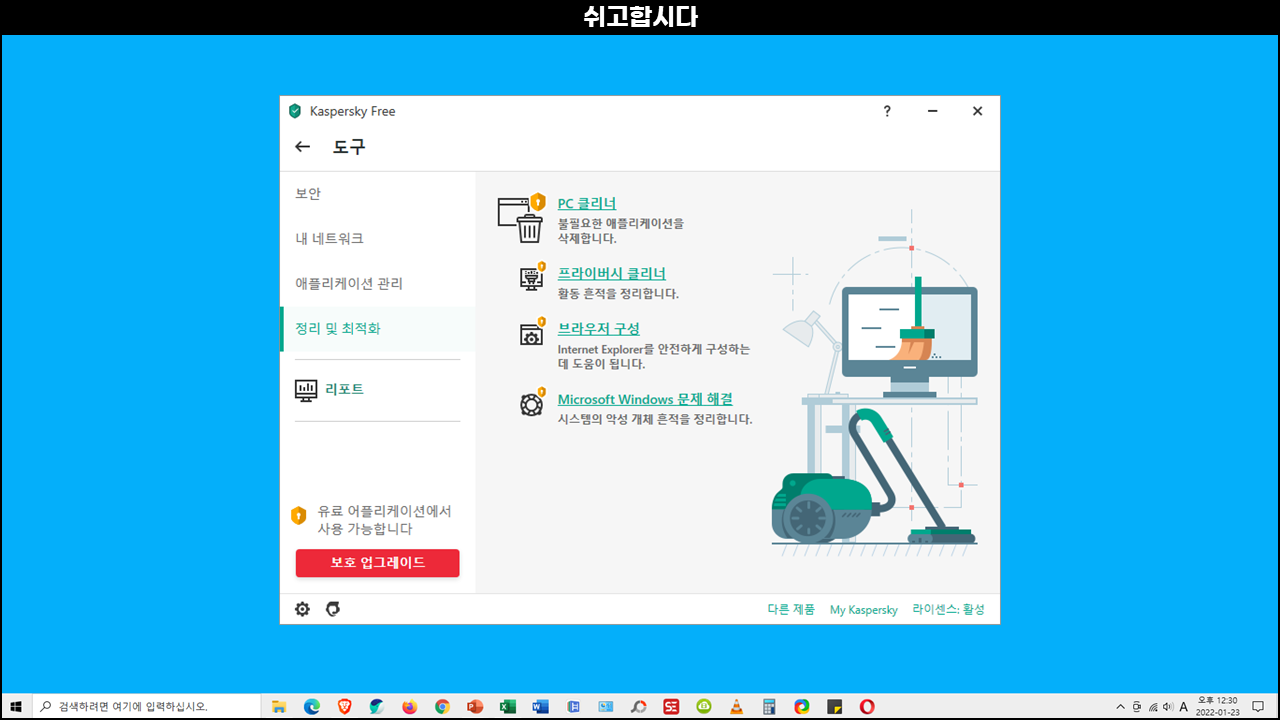Screen dimensions: 1280x720
Task: Open the PC 클리너 link
Action: 587,204
